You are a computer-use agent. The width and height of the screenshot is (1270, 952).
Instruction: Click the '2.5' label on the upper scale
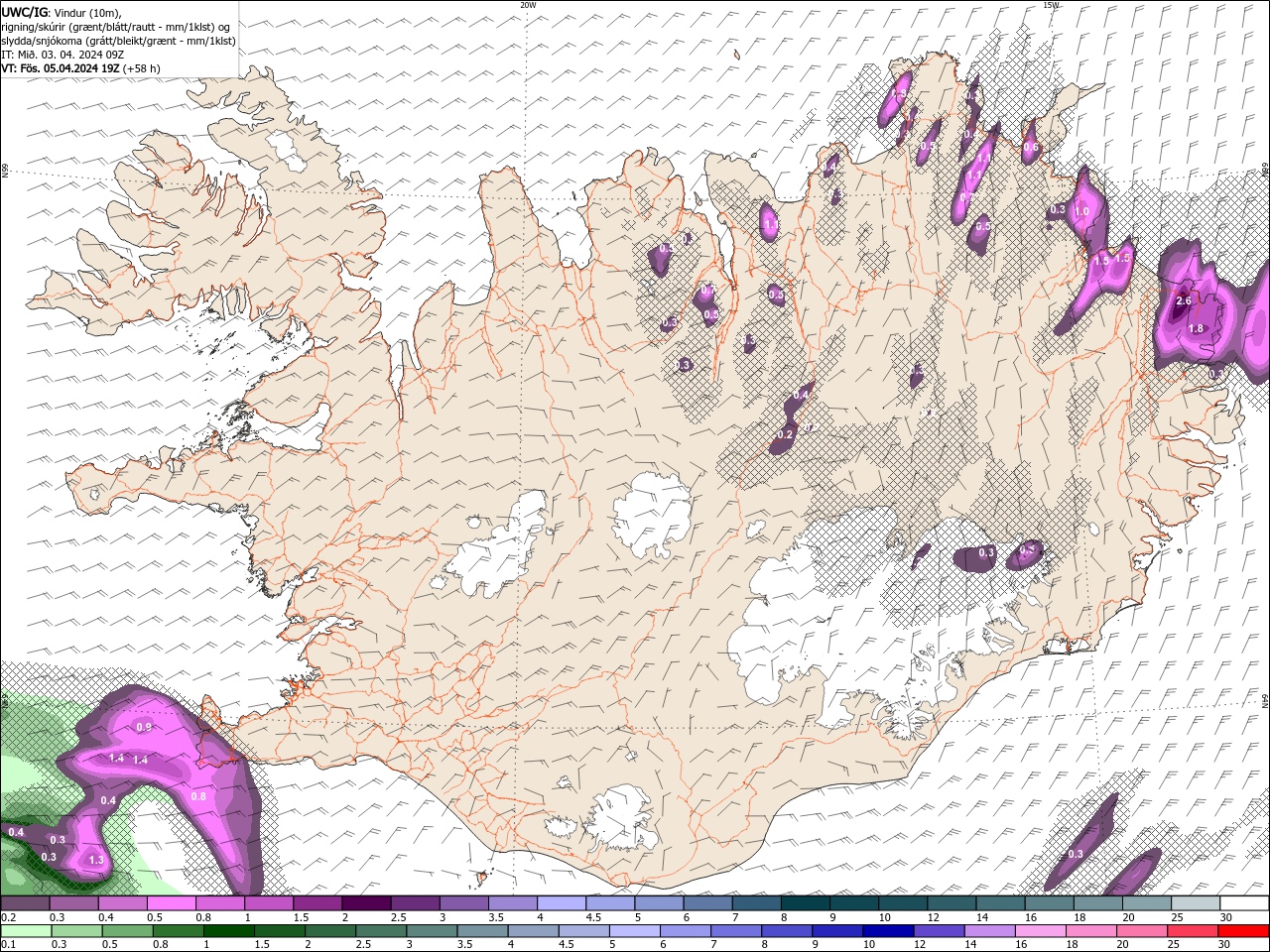(398, 917)
